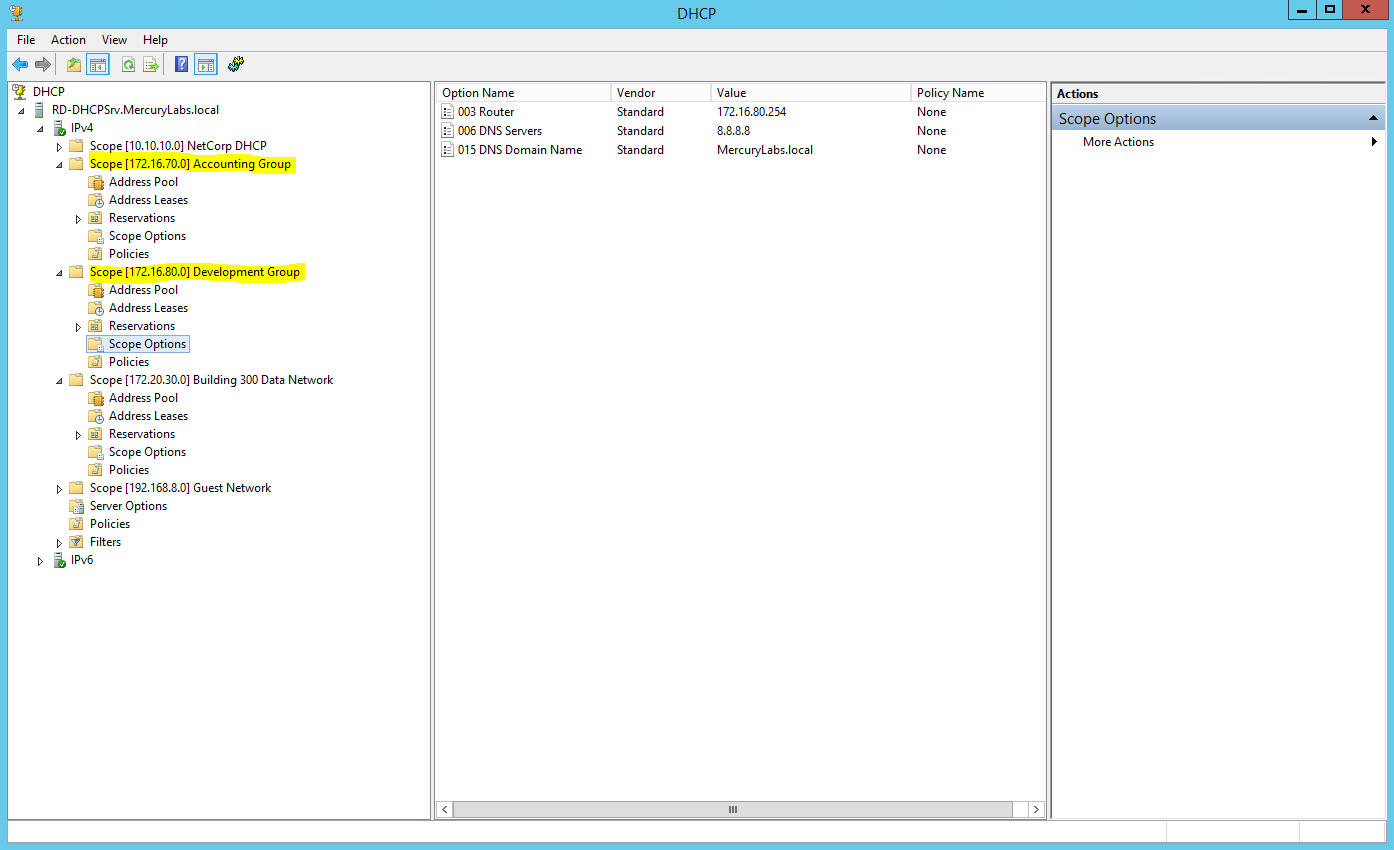Click router value 172.16.80.254

point(751,112)
